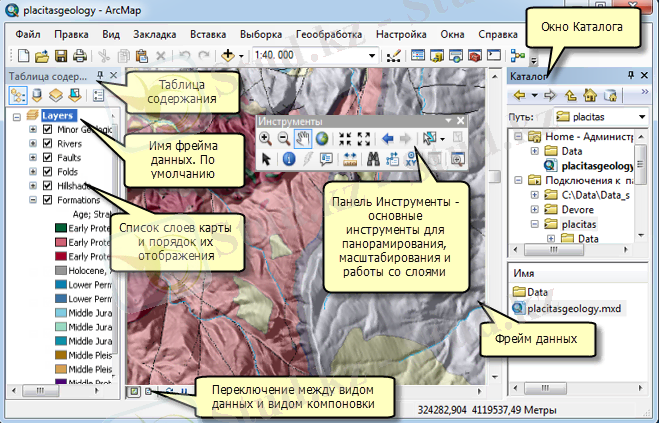Click the Add Data button

(228, 56)
